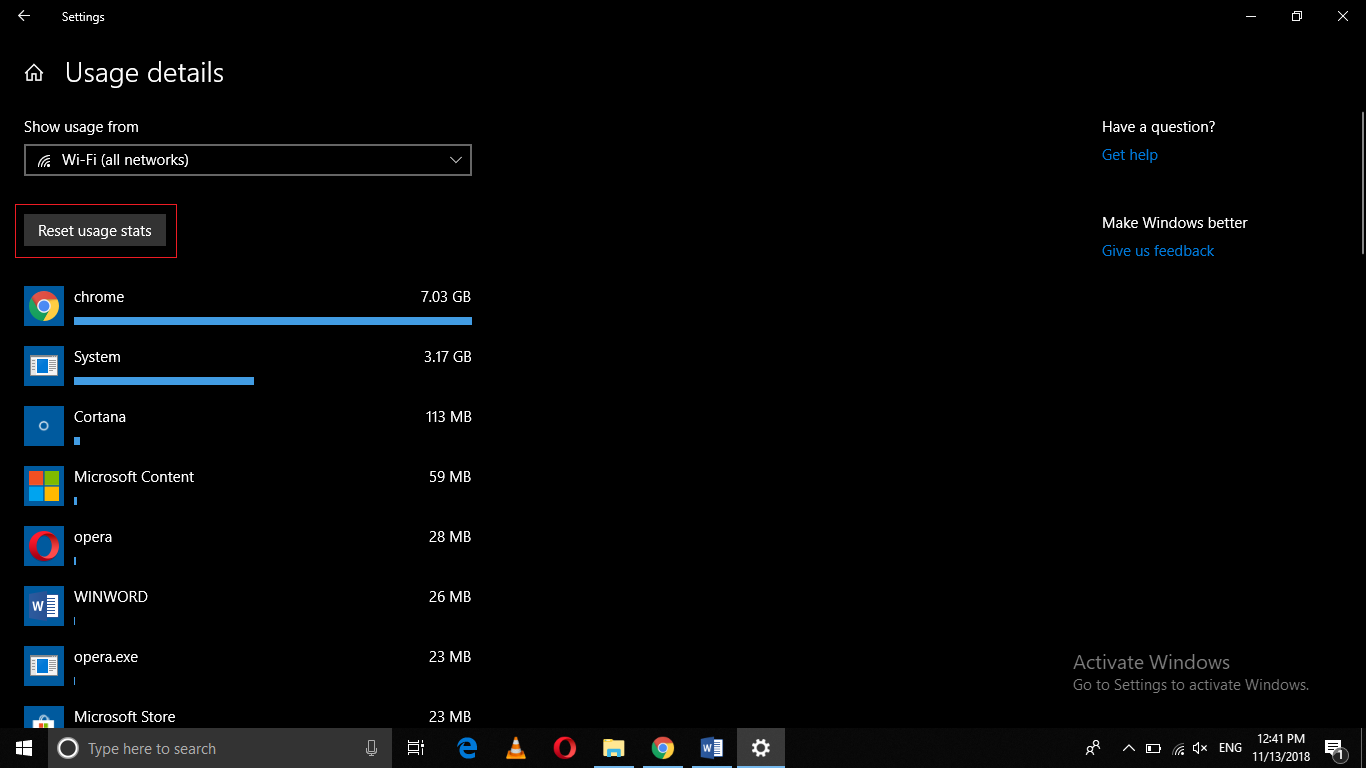Viewport: 1366px width, 768px height.
Task: Click the 'Usage details' page heading
Action: (144, 73)
